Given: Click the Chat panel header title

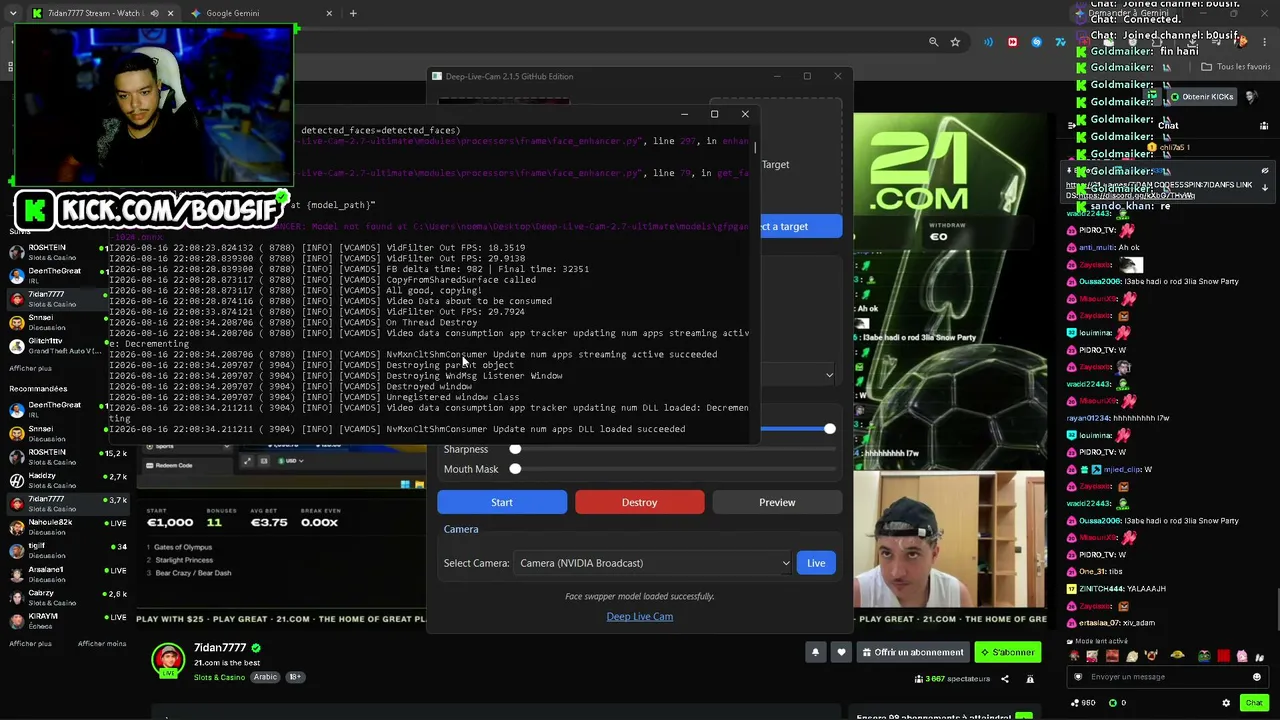Looking at the screenshot, I should pos(1169,126).
